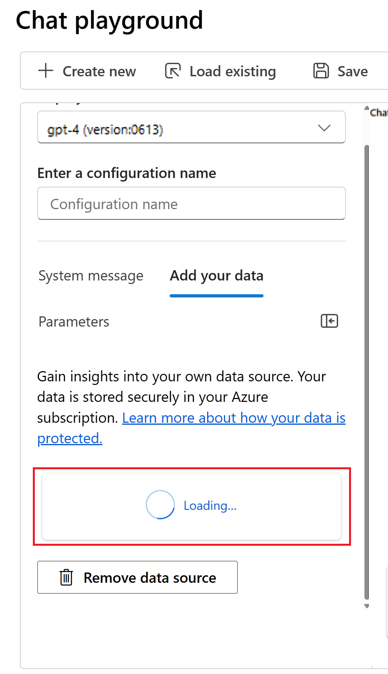The width and height of the screenshot is (388, 674).
Task: Click the vertical scrollbar thumb
Action: (x=367, y=372)
